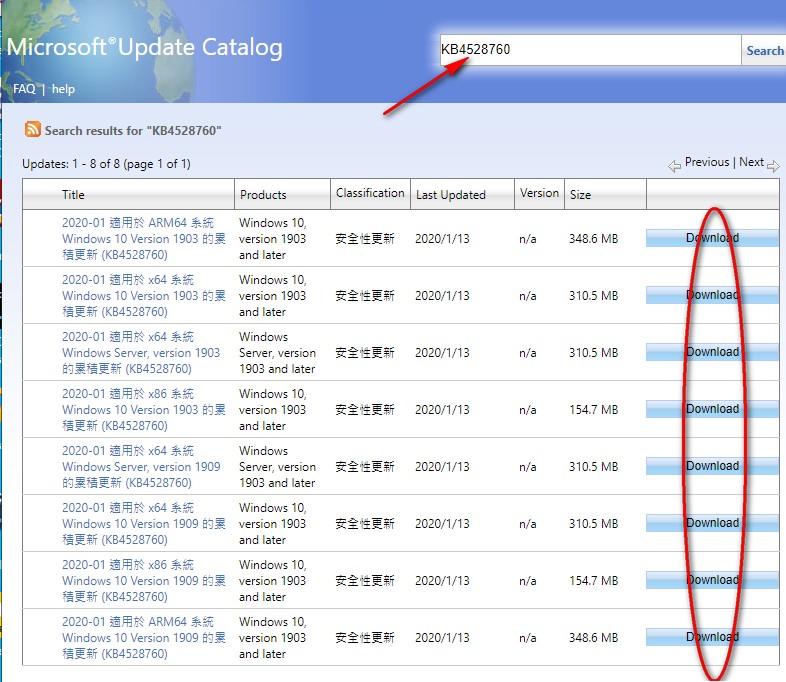The height and width of the screenshot is (682, 786).
Task: Sort by the Last Updated column
Action: coord(451,194)
